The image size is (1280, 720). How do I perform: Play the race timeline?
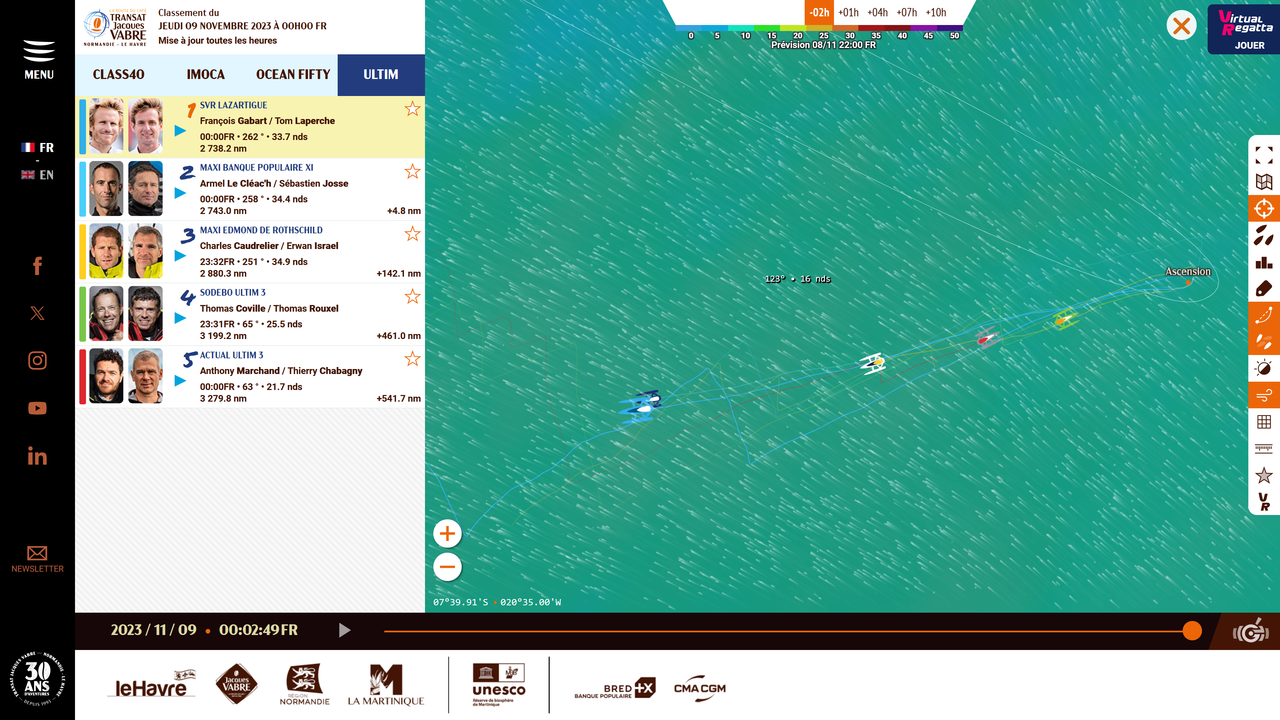(x=345, y=630)
